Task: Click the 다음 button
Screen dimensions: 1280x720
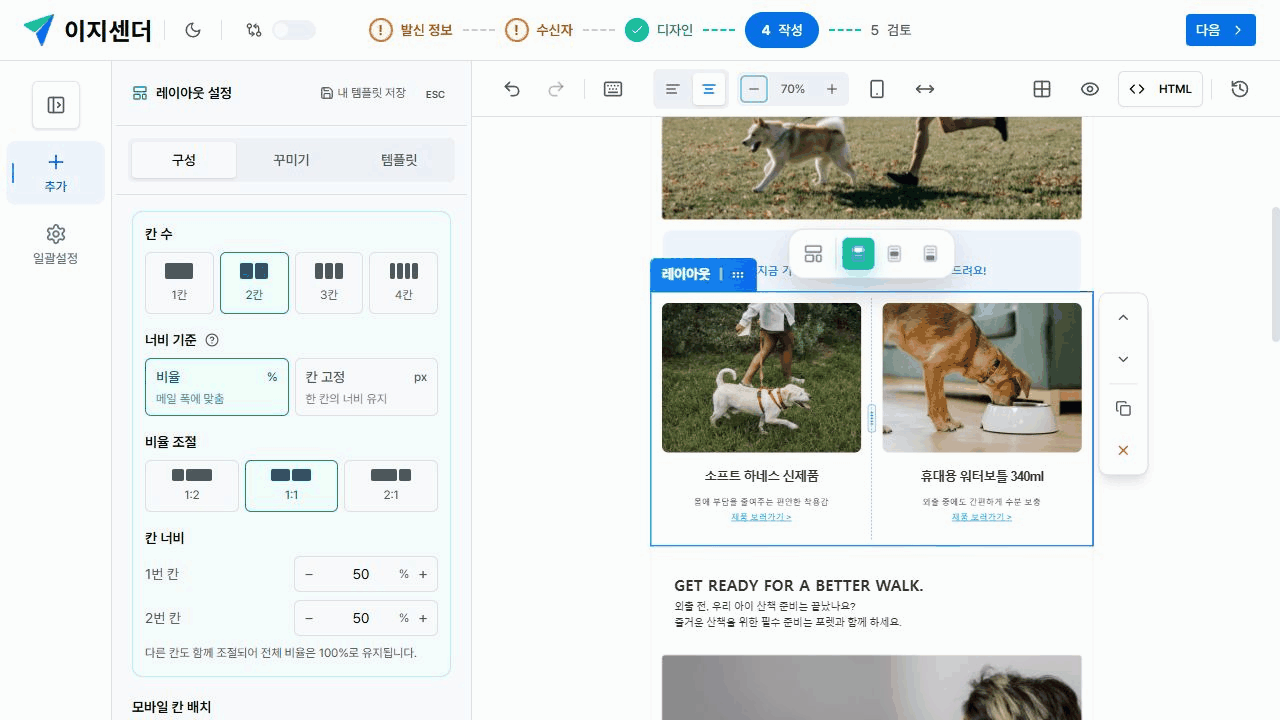Action: (1220, 30)
